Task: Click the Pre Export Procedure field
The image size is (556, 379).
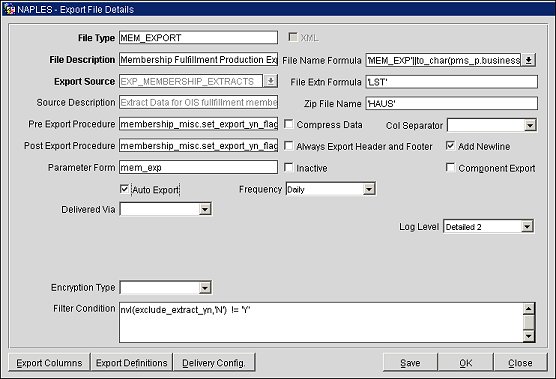Action: click(198, 124)
